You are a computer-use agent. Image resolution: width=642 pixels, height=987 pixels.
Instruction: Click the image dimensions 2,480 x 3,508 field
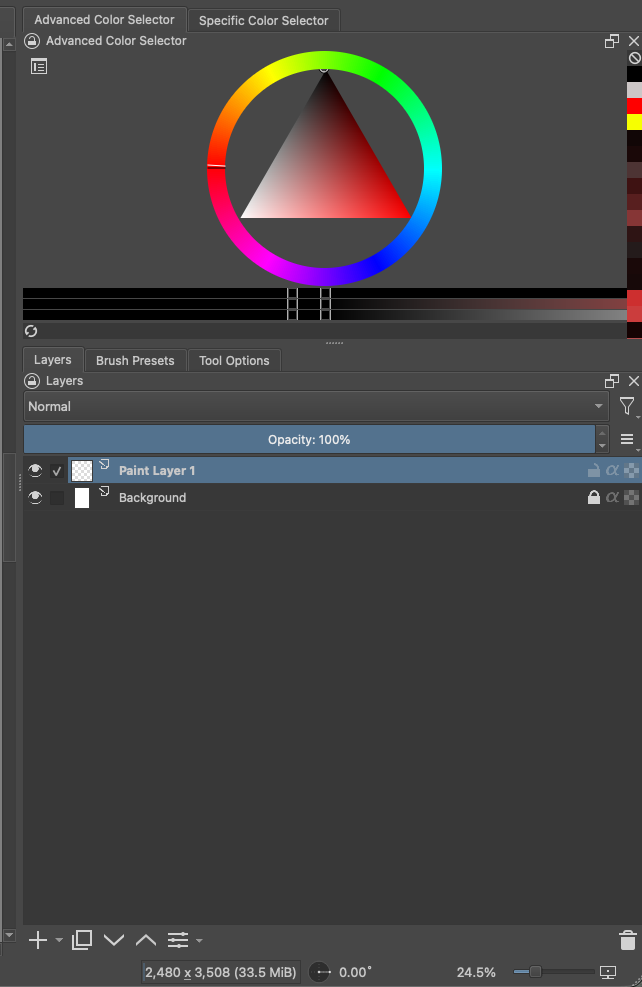[x=220, y=973]
